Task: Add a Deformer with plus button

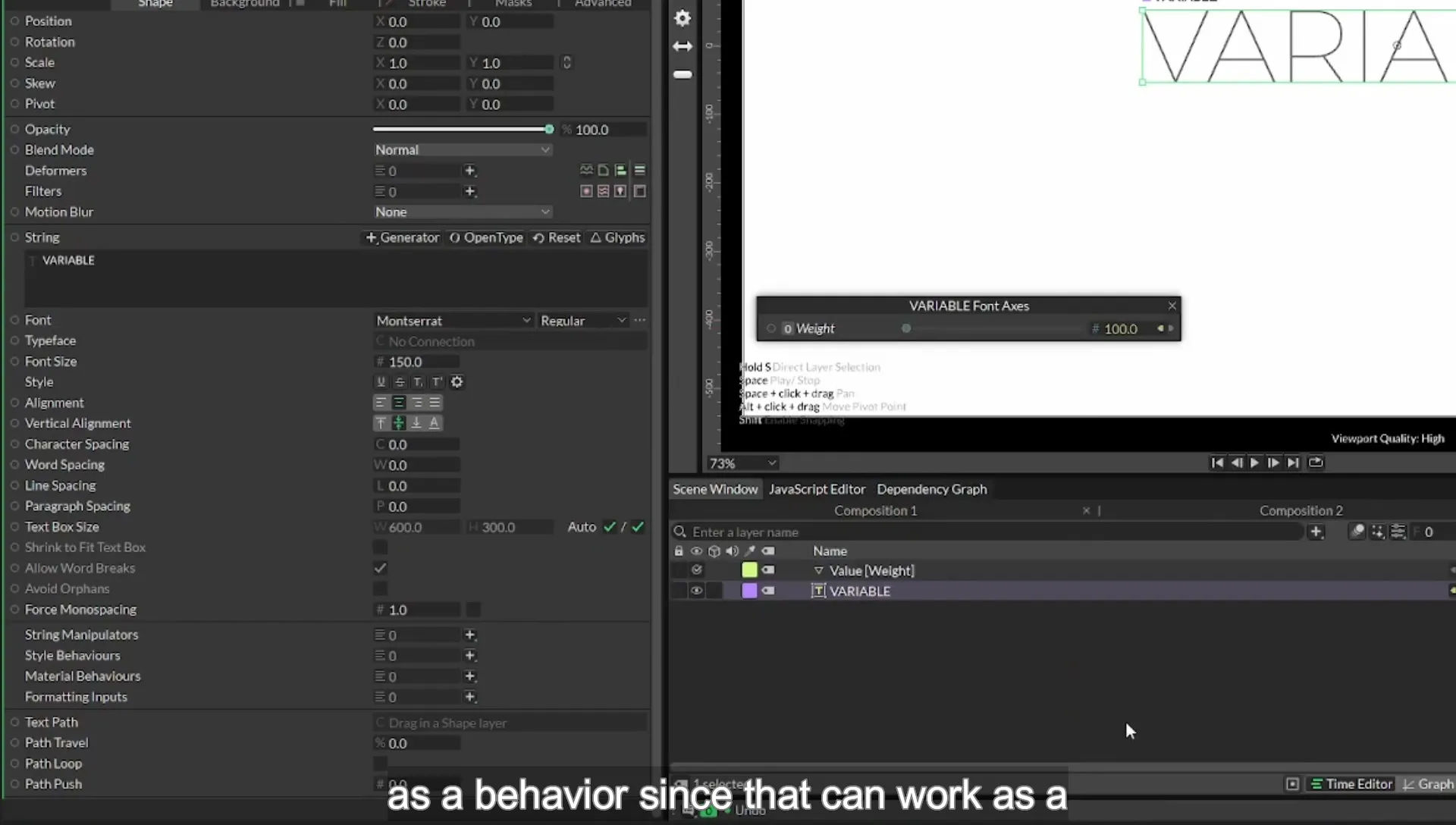Action: [470, 171]
